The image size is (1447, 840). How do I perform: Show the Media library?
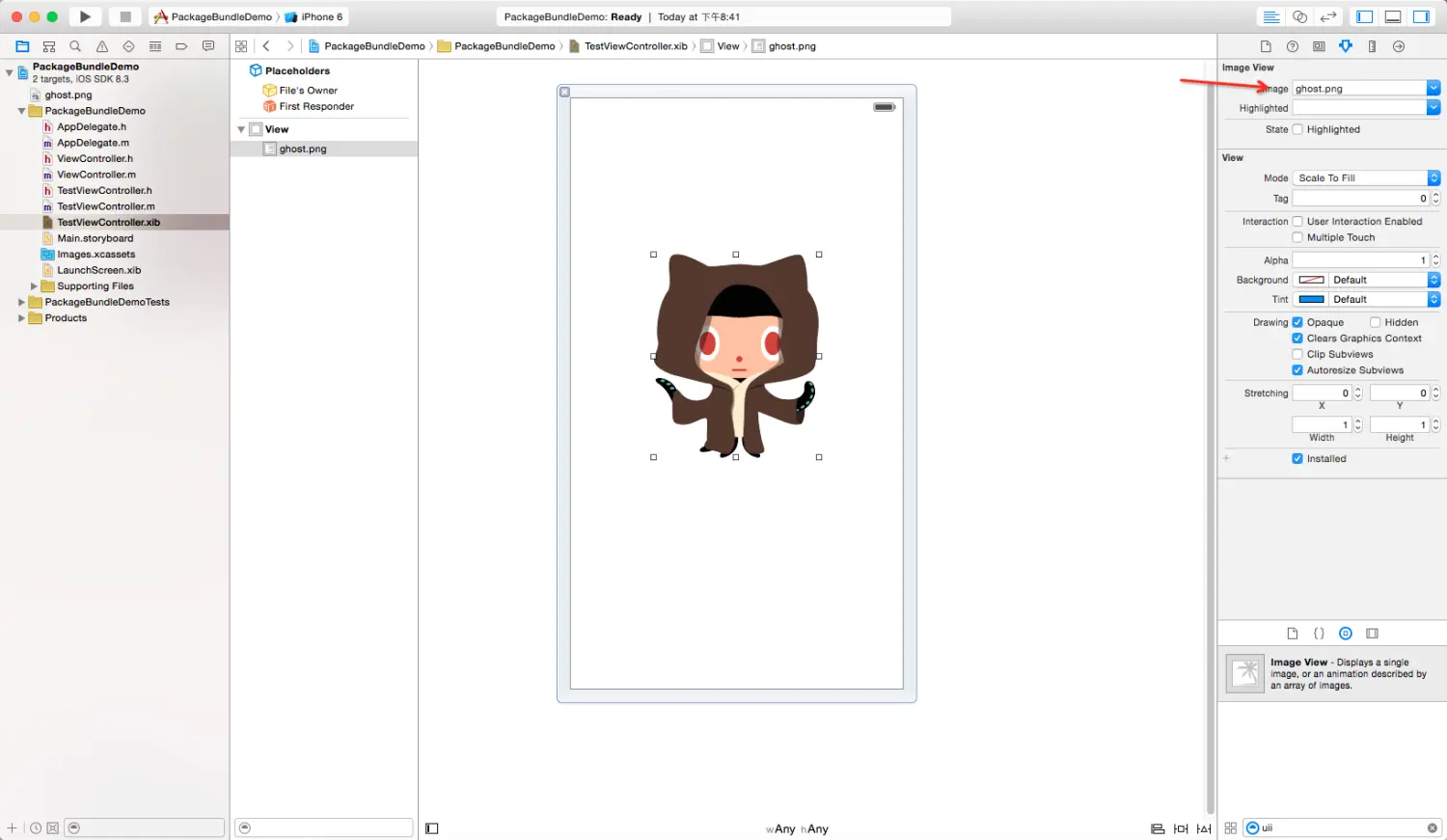coord(1373,634)
